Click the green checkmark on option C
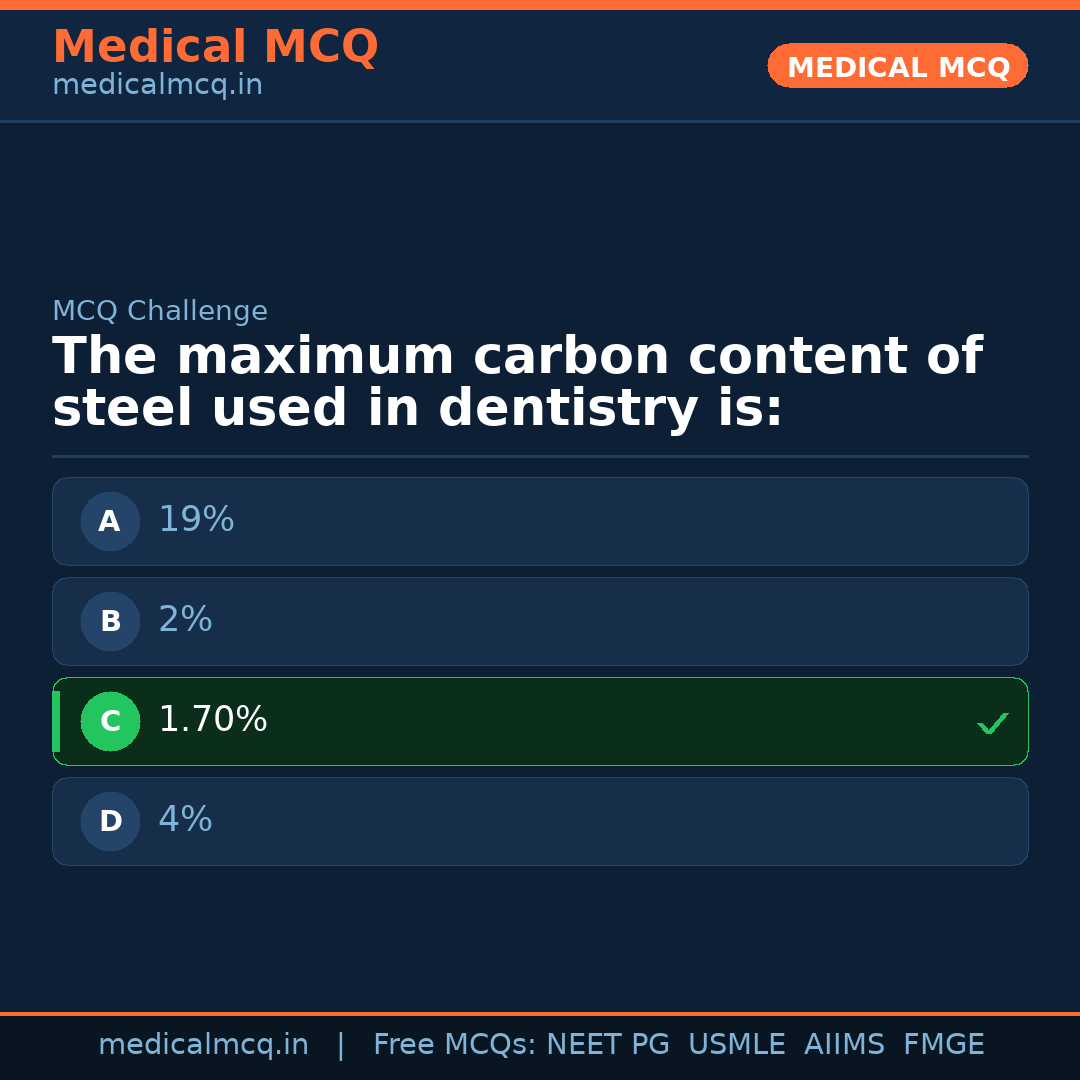Image resolution: width=1080 pixels, height=1080 pixels. [x=992, y=723]
